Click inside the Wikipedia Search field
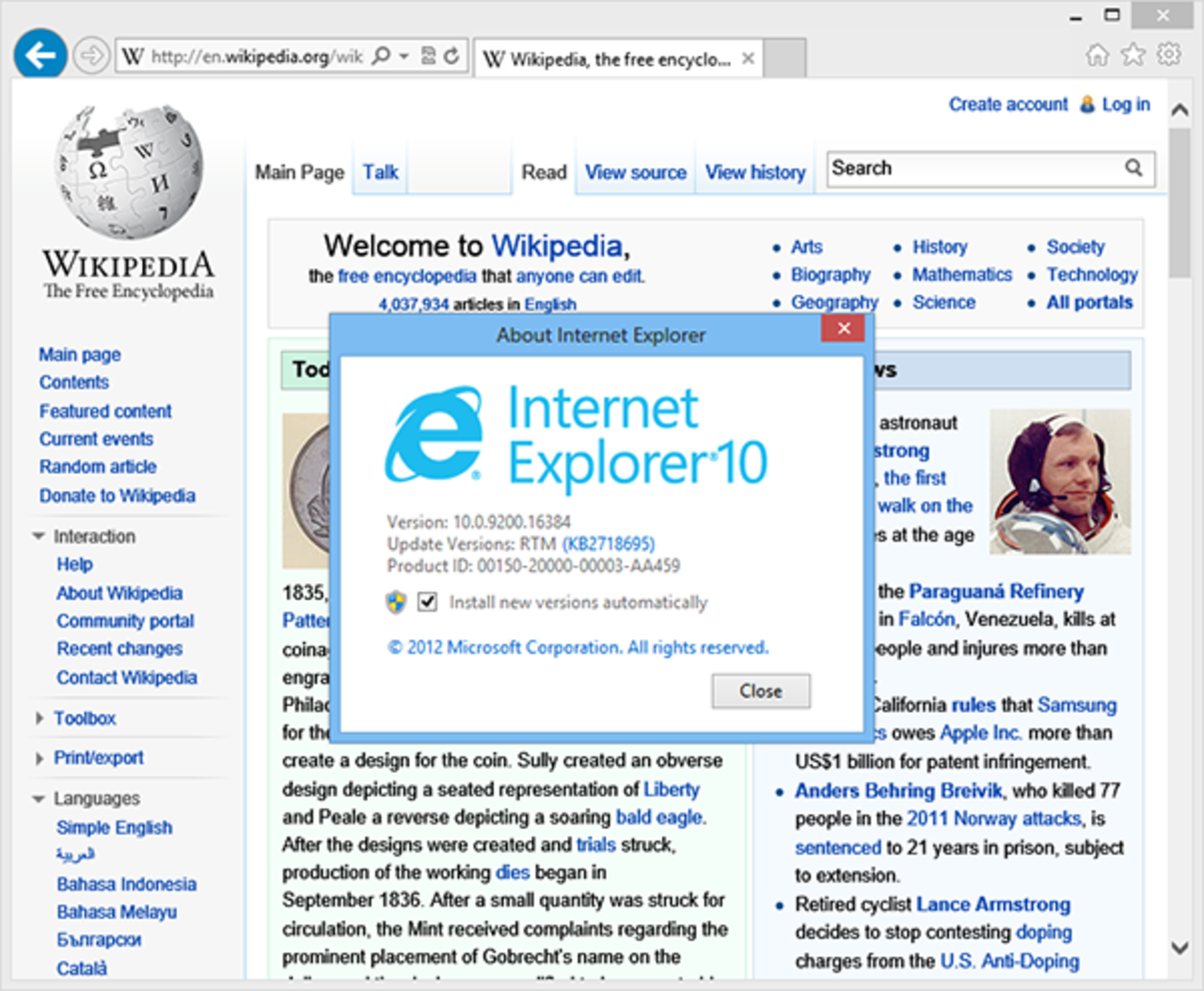This screenshot has width=1204, height=991. [969, 168]
